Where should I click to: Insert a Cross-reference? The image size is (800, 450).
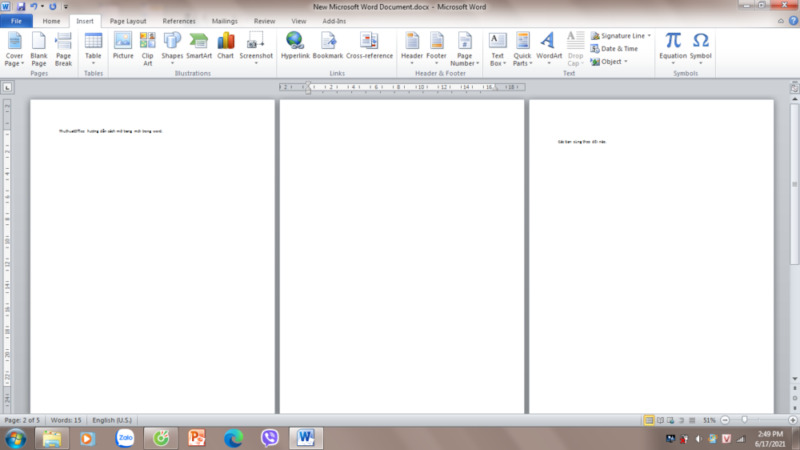coord(369,46)
